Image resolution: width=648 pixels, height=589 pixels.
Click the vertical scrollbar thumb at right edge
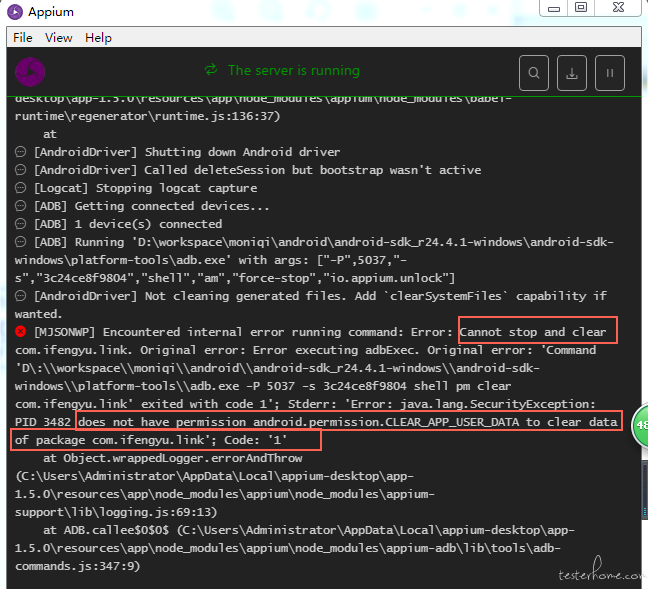(645, 489)
